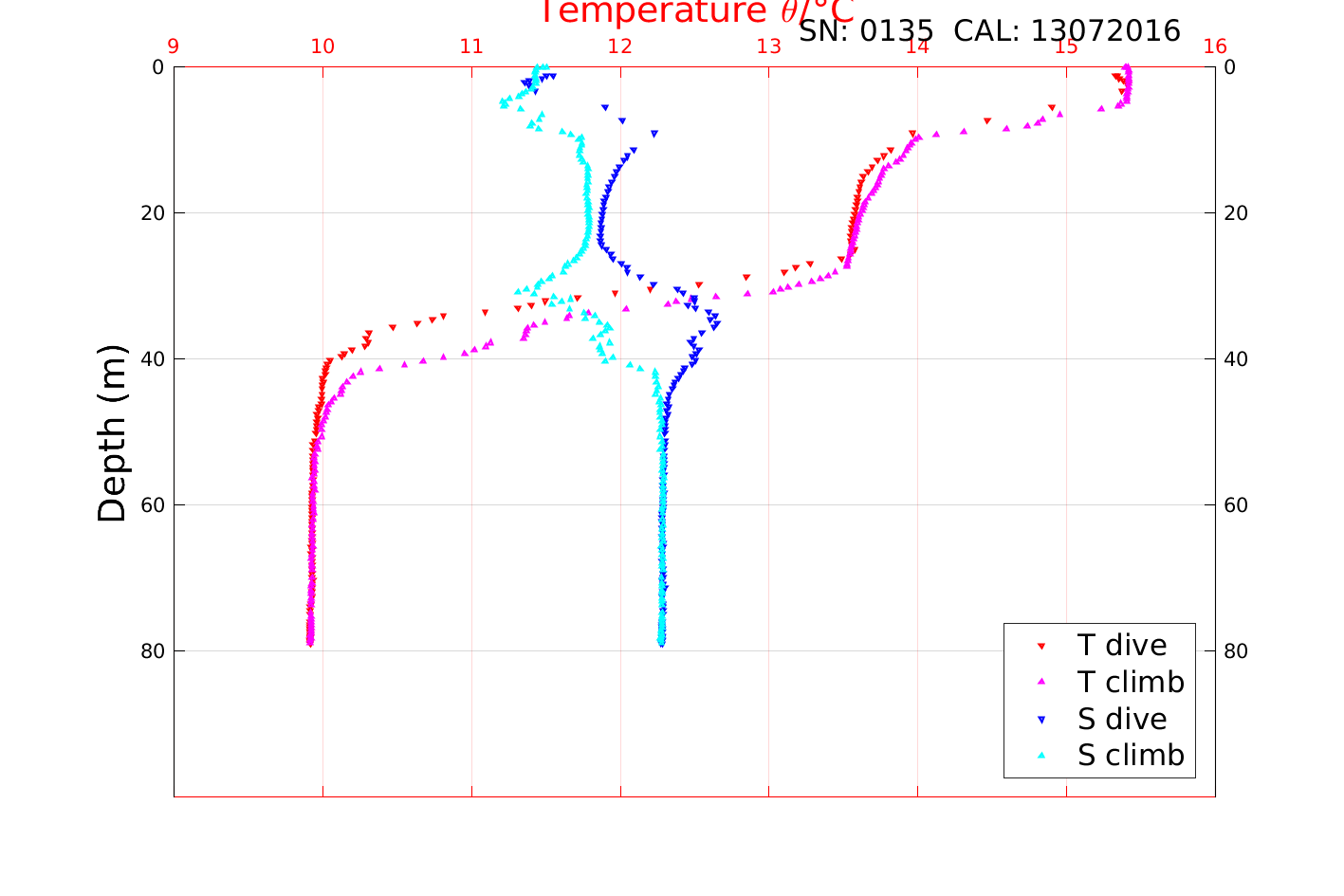The height and width of the screenshot is (896, 1344).
Task: Click top axis tick label 9
Action: tap(174, 46)
